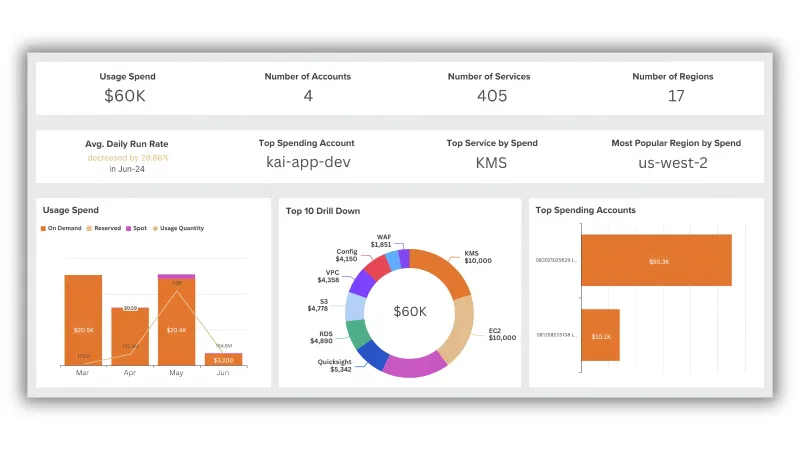Click the Mar axis label
The height and width of the screenshot is (450, 800).
pos(83,373)
